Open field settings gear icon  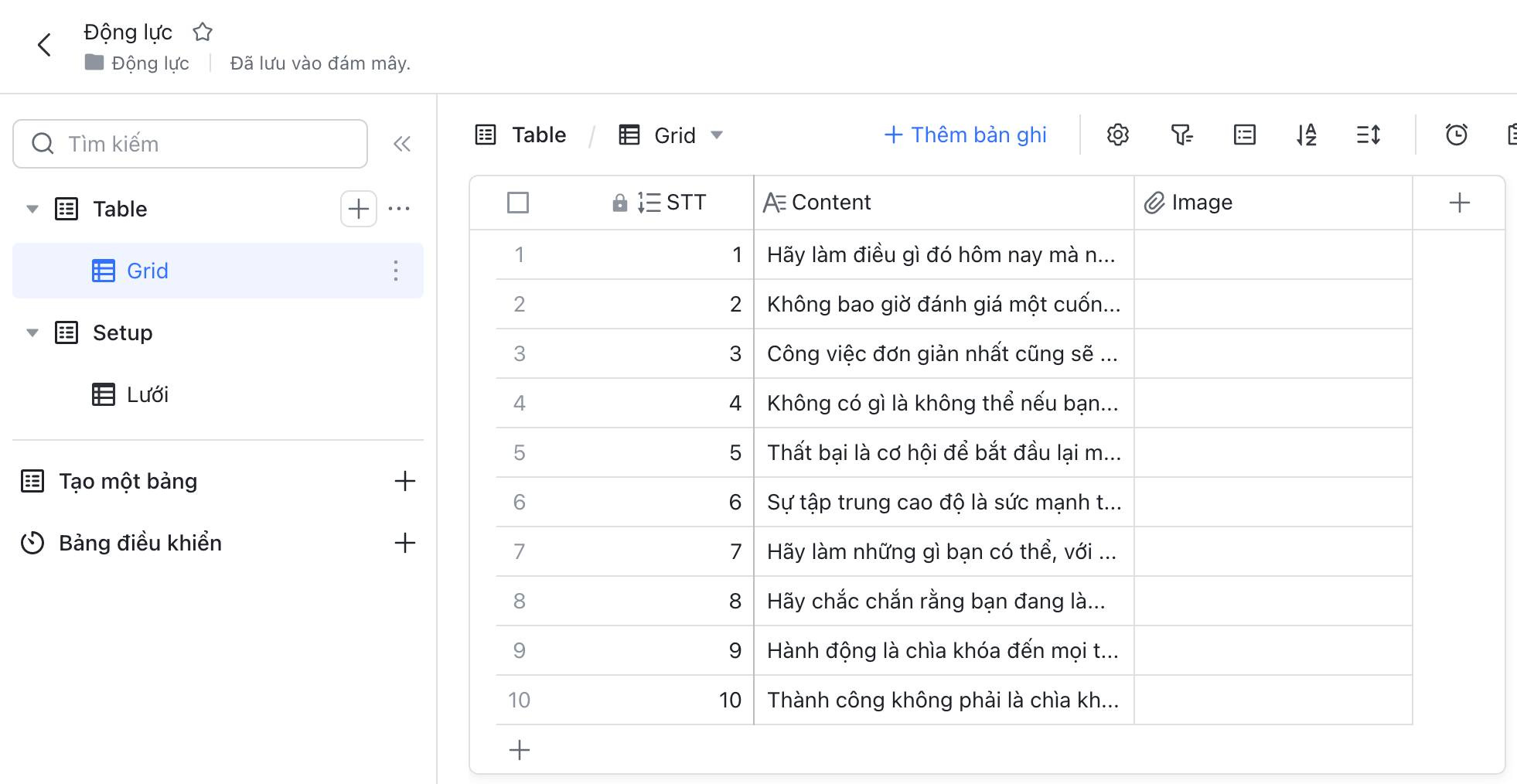pyautogui.click(x=1117, y=135)
